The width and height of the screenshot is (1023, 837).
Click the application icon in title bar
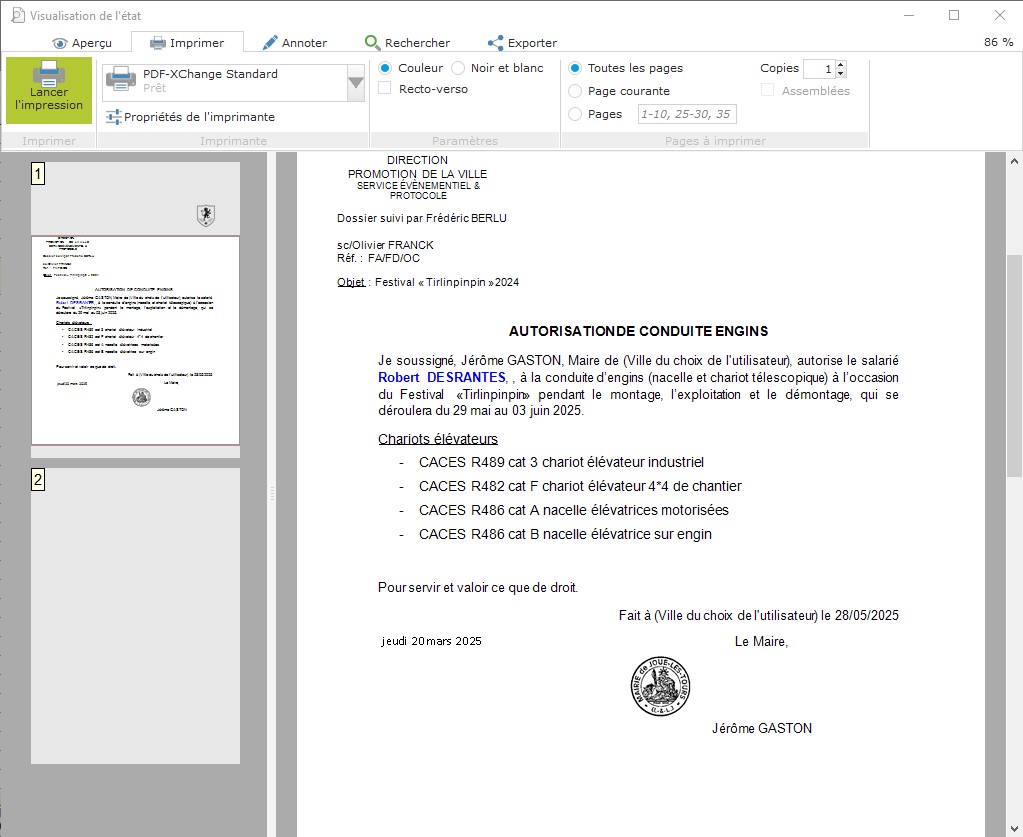pyautogui.click(x=17, y=15)
